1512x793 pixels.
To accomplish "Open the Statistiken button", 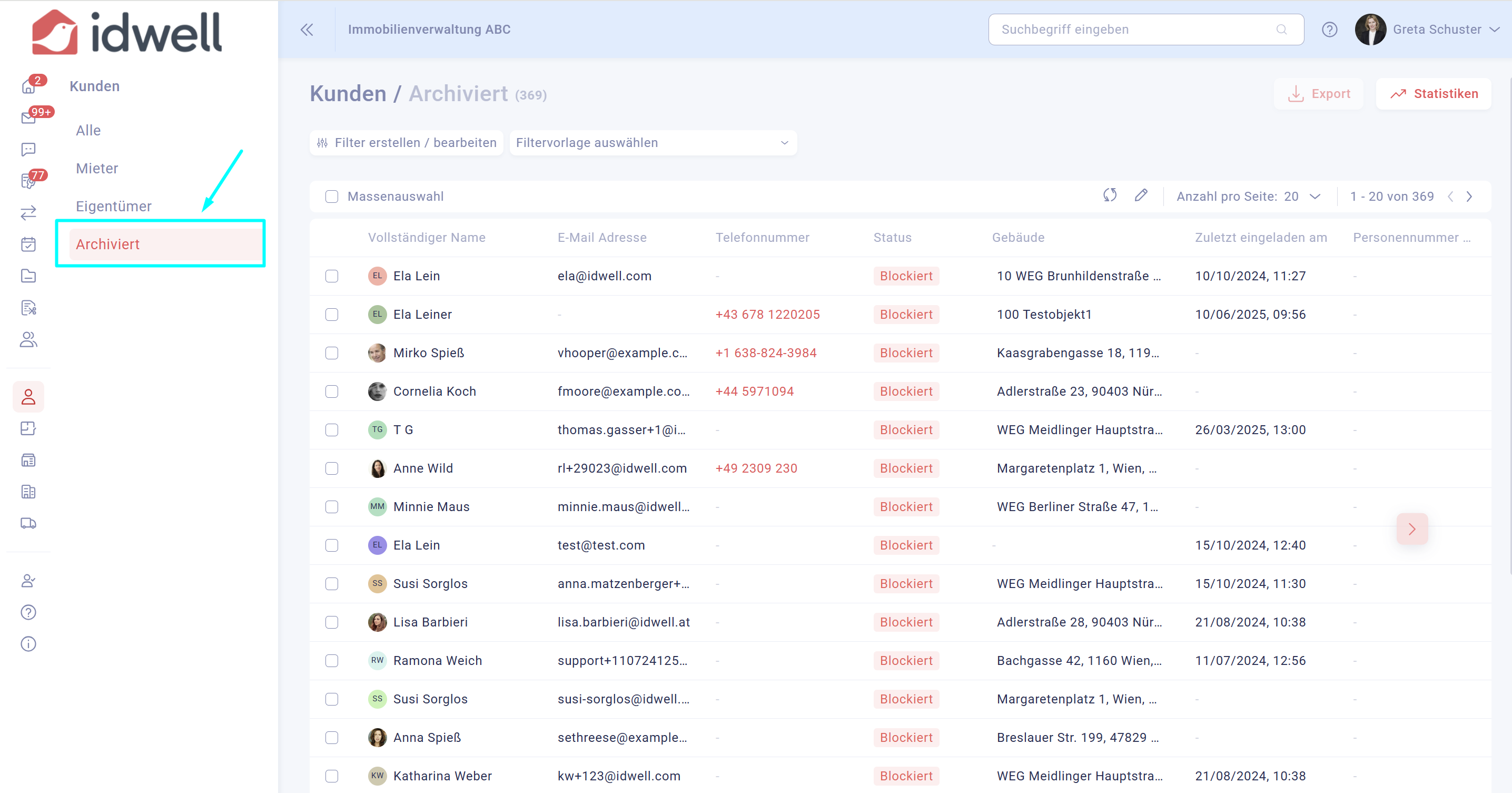I will click(x=1434, y=94).
